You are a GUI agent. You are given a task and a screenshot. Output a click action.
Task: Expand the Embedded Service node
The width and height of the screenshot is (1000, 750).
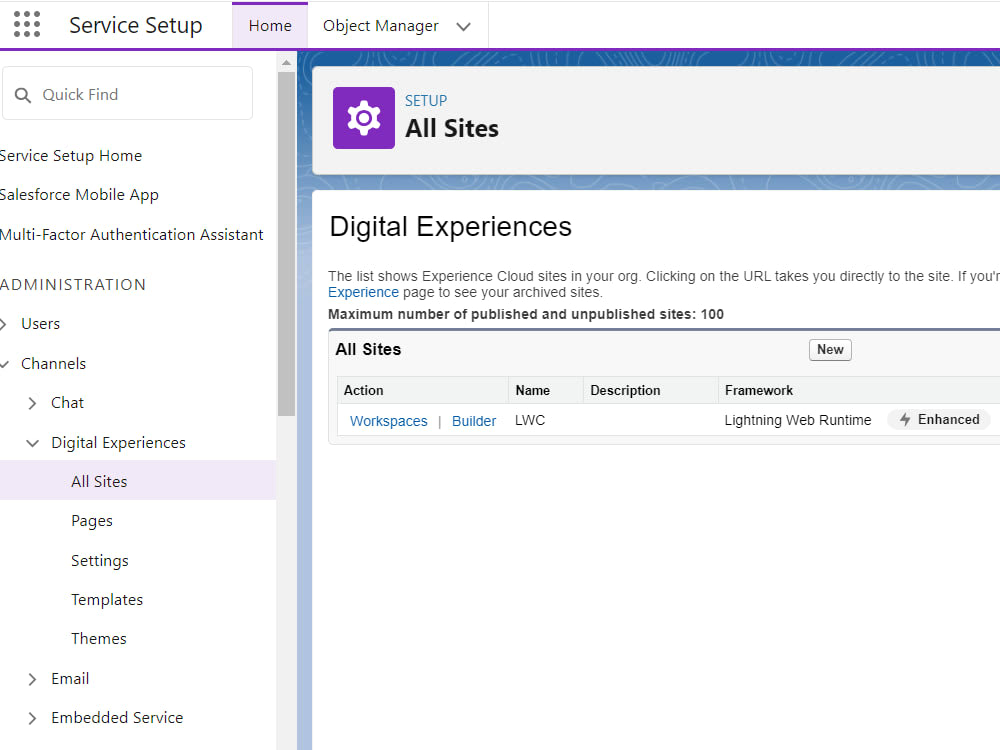click(x=33, y=718)
